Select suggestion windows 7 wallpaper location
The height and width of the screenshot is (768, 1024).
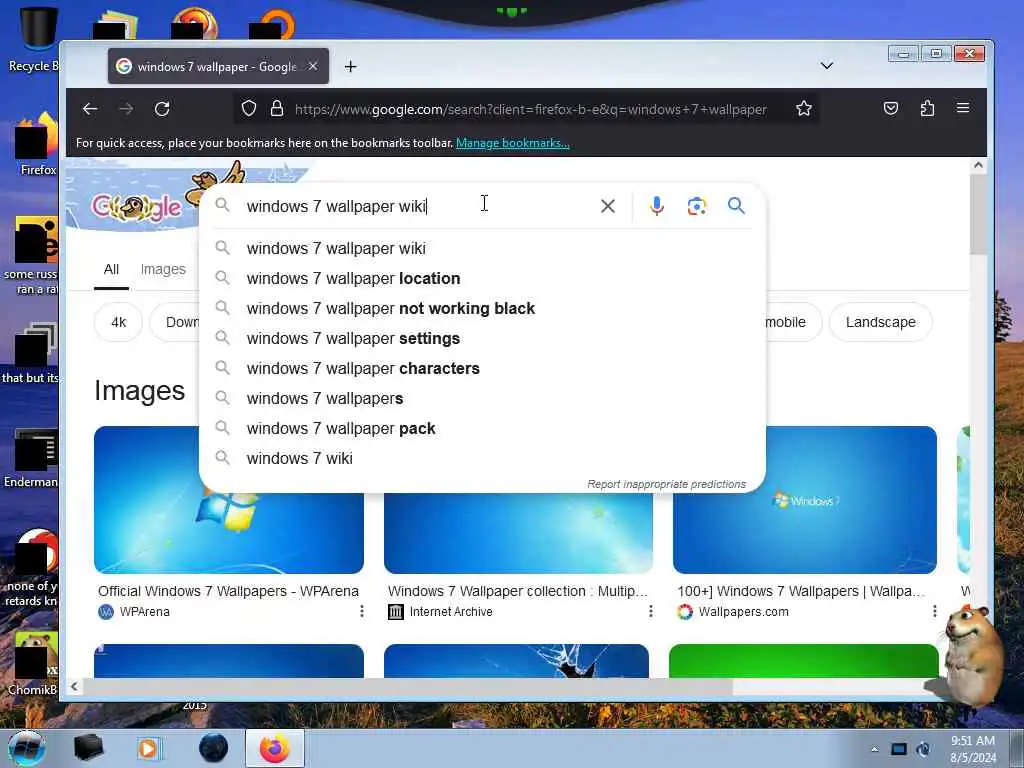pos(482,278)
